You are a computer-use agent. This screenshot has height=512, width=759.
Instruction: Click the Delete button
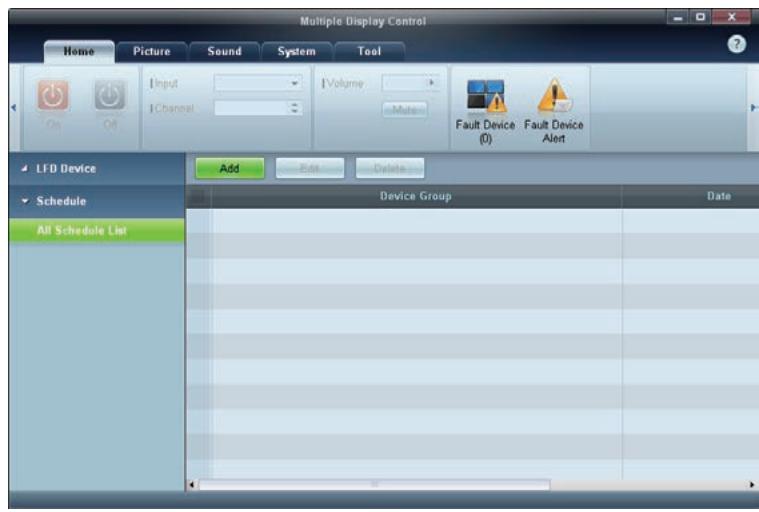pyautogui.click(x=390, y=168)
